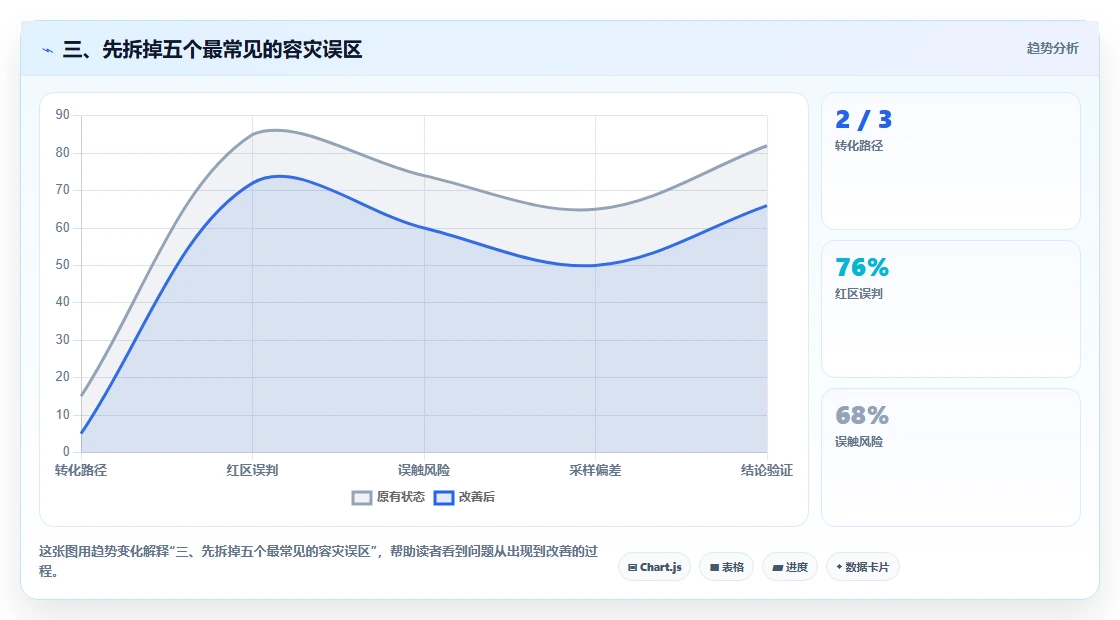Click the 进度 tag's bar icon
The width and height of the screenshot is (1120, 620).
coord(777,568)
